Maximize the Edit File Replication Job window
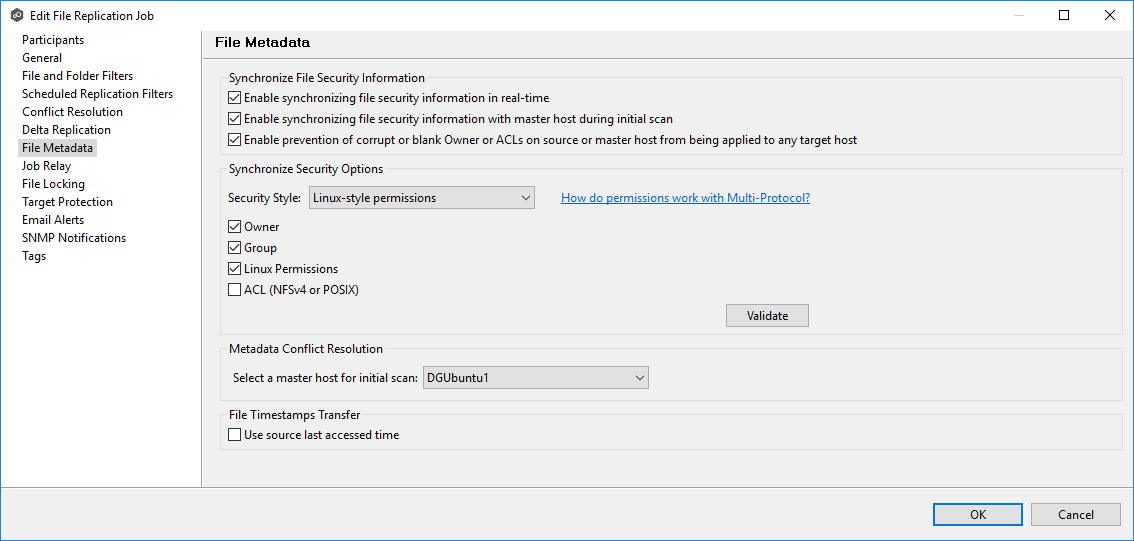 [x=1064, y=16]
